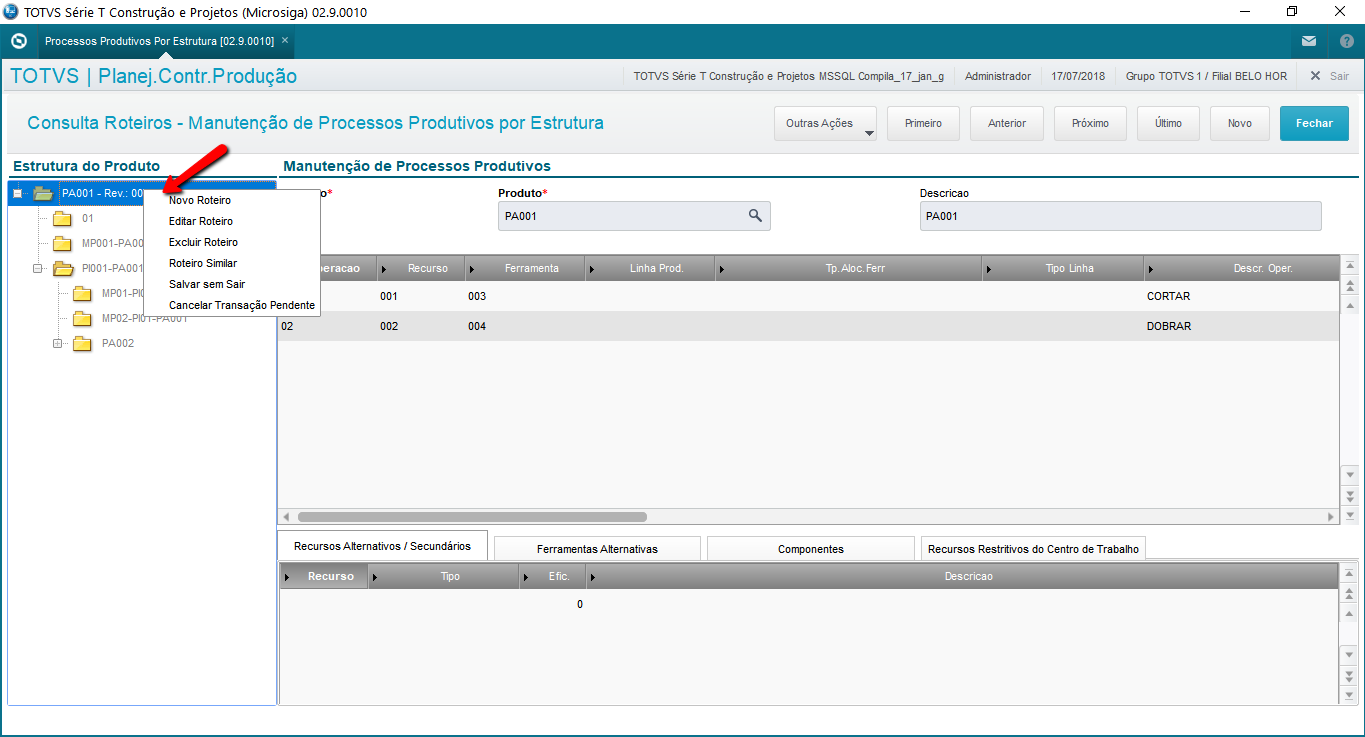Click the 002 recurso cell

point(389,326)
